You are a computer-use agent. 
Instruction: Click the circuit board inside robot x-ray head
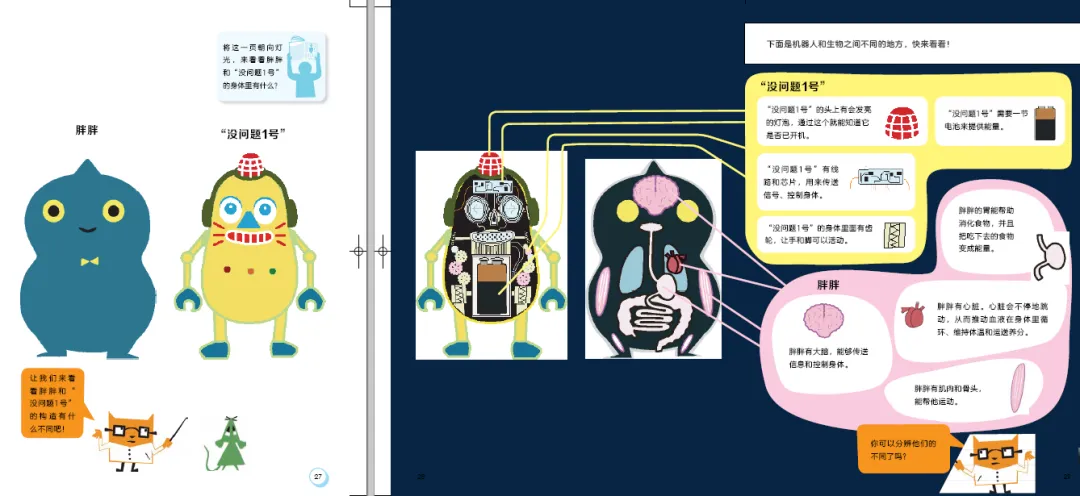tap(490, 185)
